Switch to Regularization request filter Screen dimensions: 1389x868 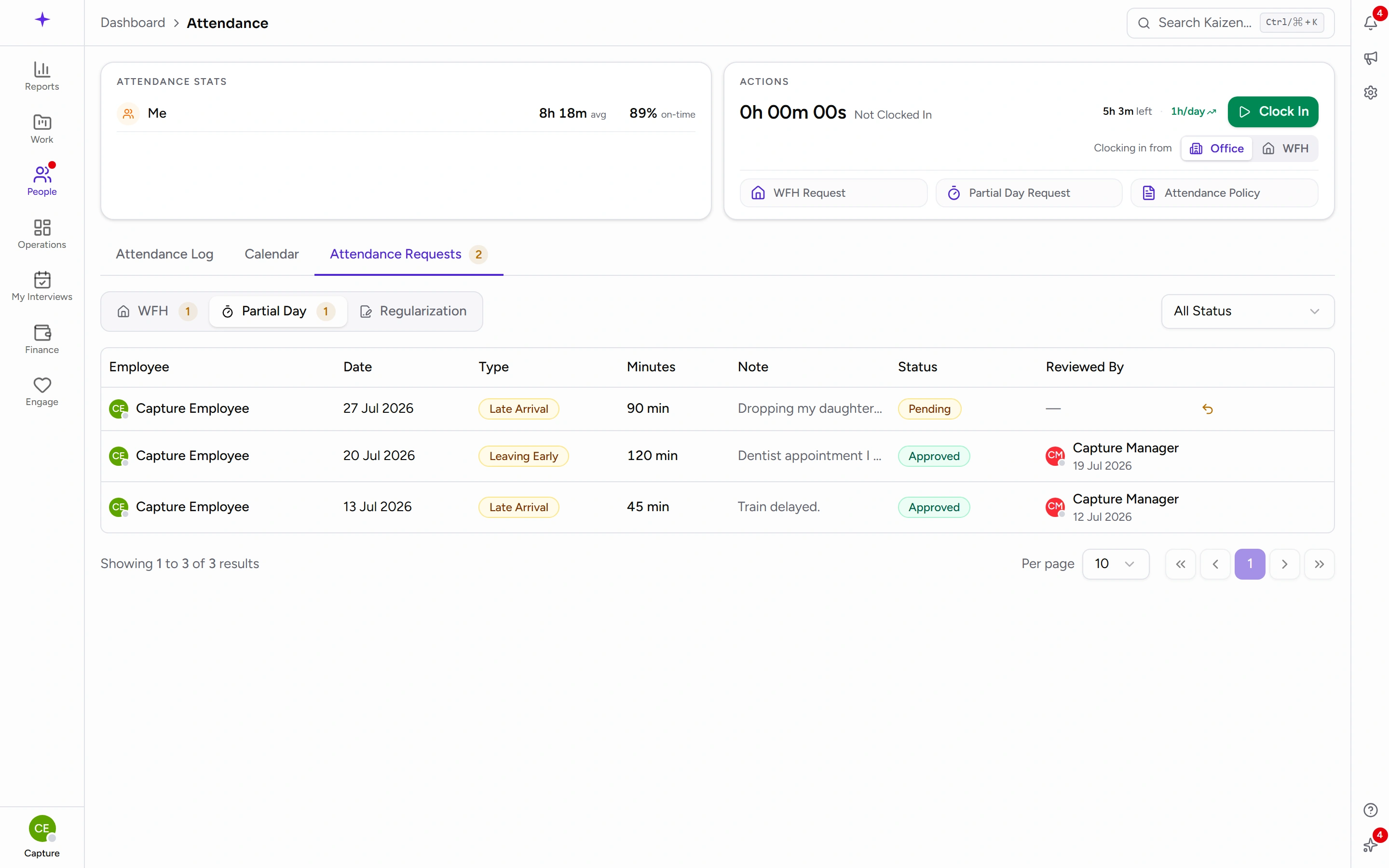pyautogui.click(x=413, y=311)
